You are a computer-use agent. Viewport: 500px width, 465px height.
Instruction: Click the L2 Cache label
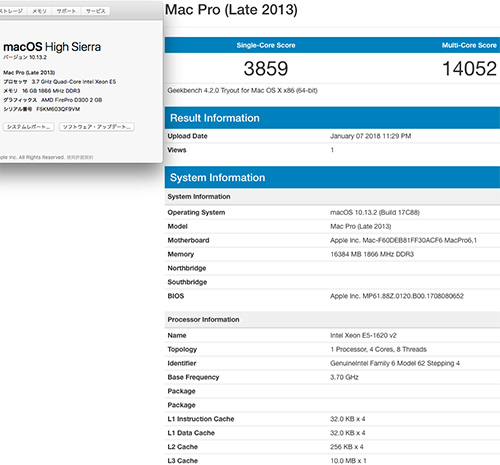point(182,447)
